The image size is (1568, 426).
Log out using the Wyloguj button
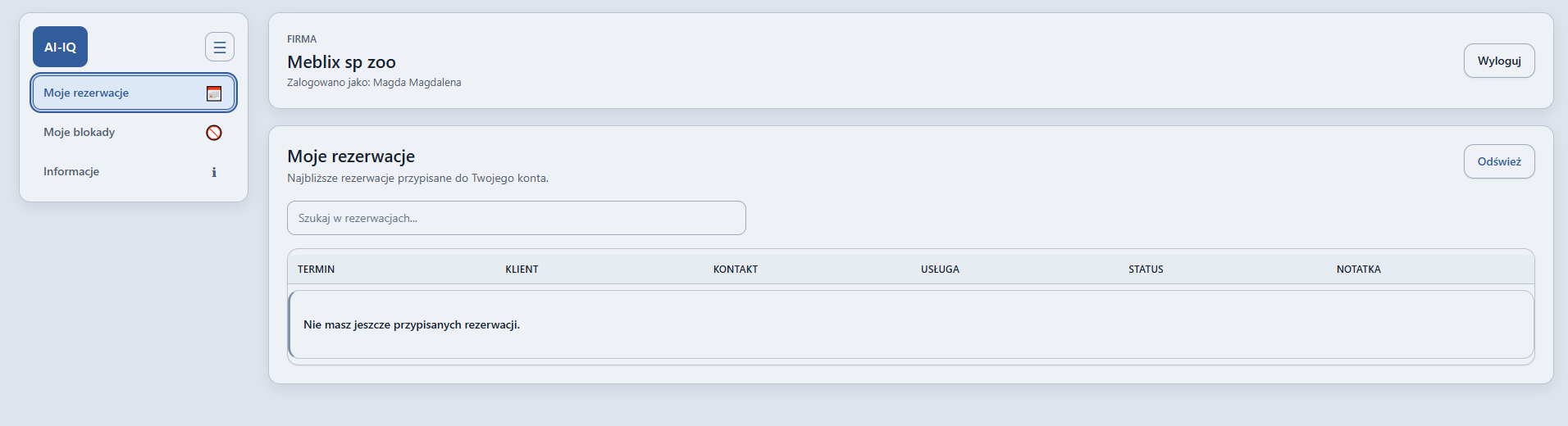coord(1499,61)
